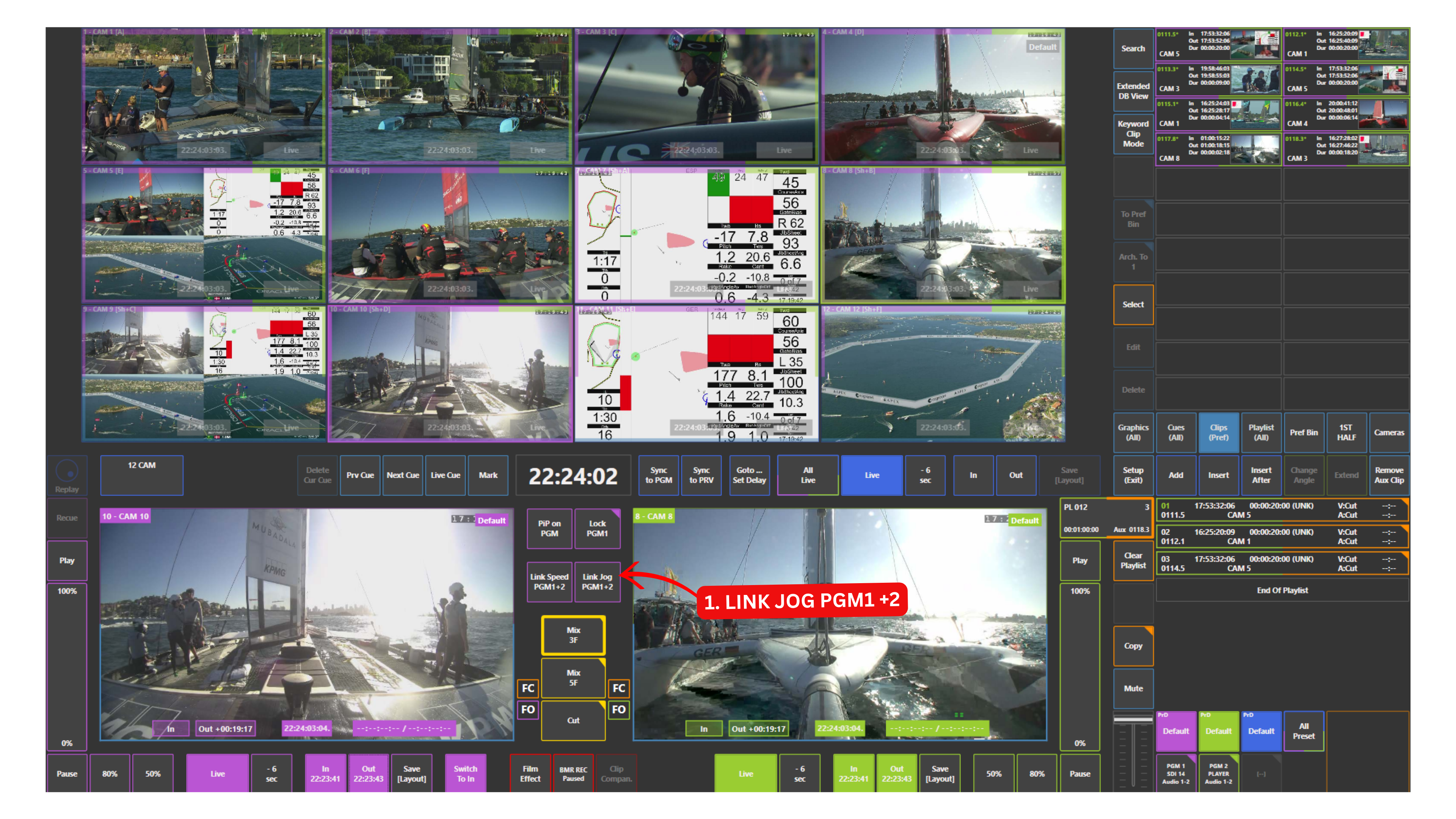Adjust right playlist speed slider 100%
The width and height of the screenshot is (1456, 819).
[1079, 667]
